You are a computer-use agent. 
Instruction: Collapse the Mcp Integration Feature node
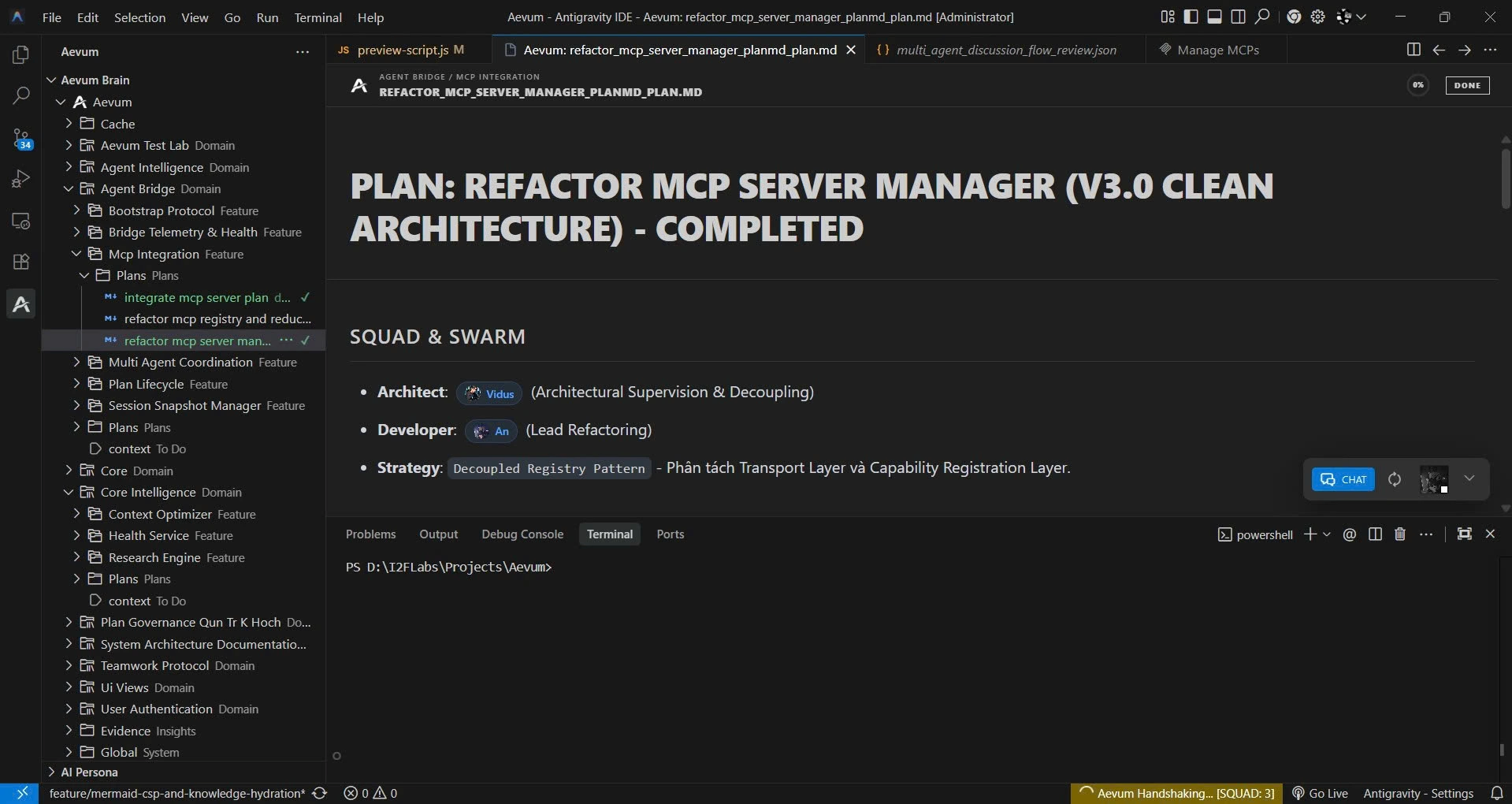pos(76,254)
